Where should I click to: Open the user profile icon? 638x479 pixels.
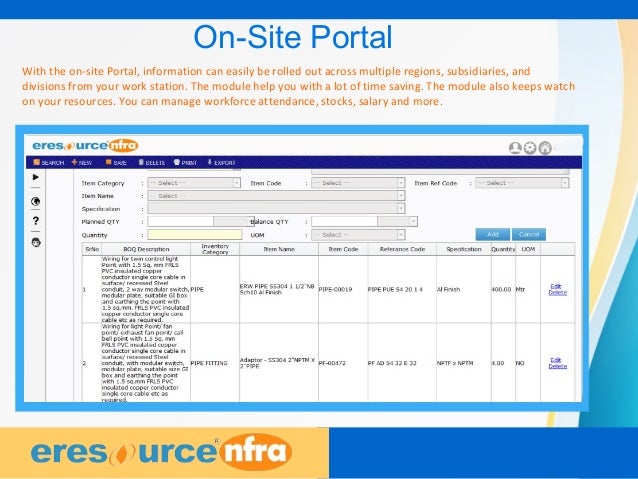(x=515, y=148)
